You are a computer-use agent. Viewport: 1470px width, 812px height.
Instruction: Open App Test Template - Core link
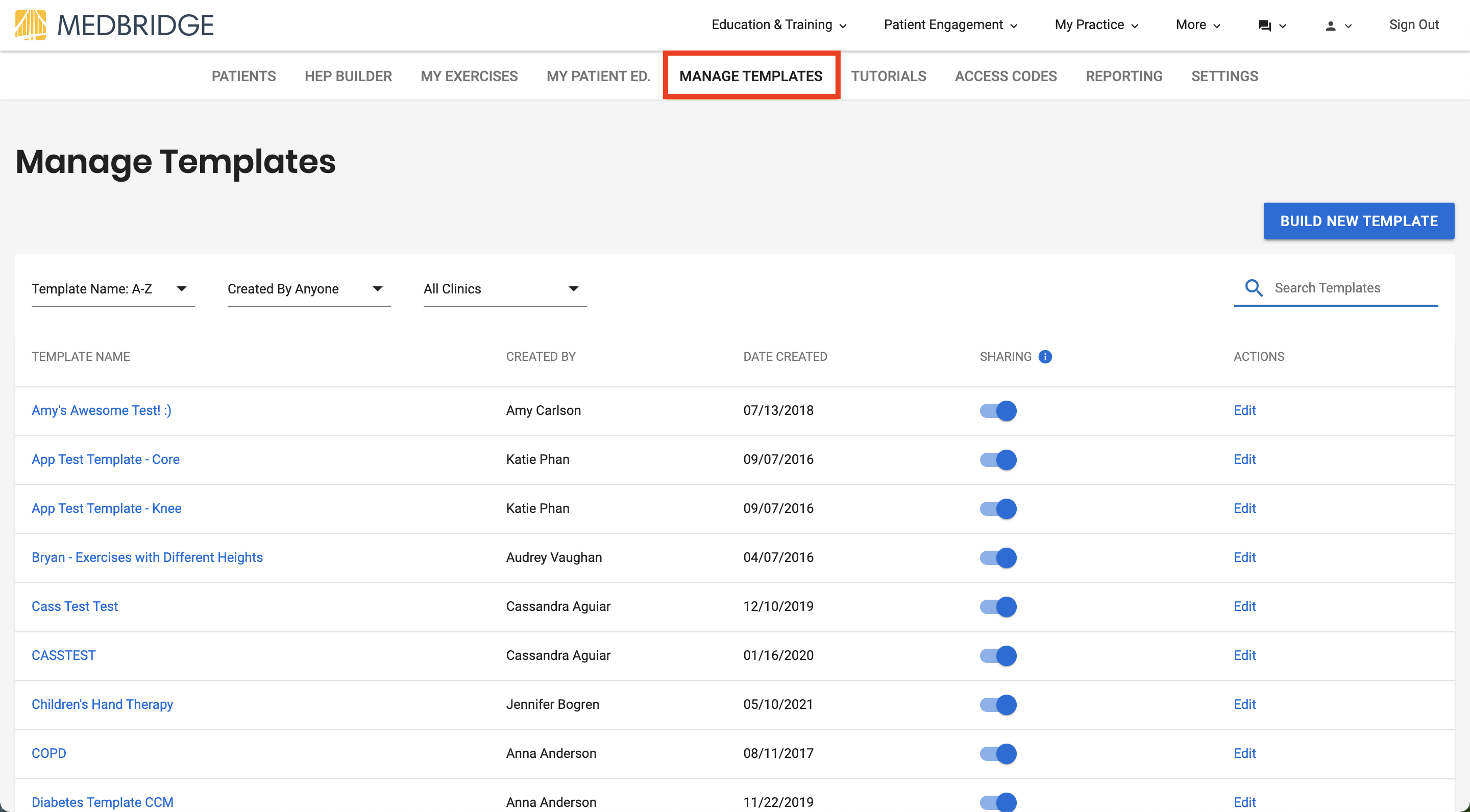pyautogui.click(x=106, y=459)
